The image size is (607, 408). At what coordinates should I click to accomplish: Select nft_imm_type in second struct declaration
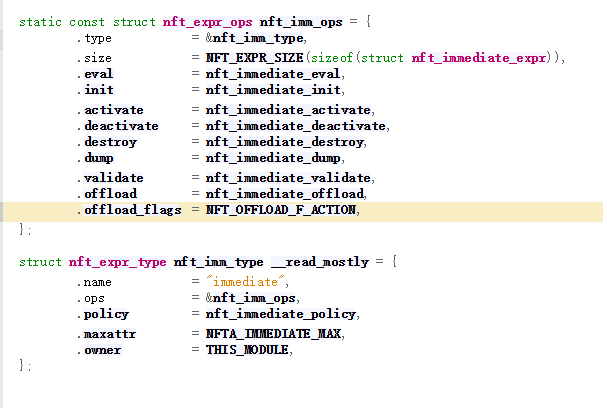(x=218, y=262)
